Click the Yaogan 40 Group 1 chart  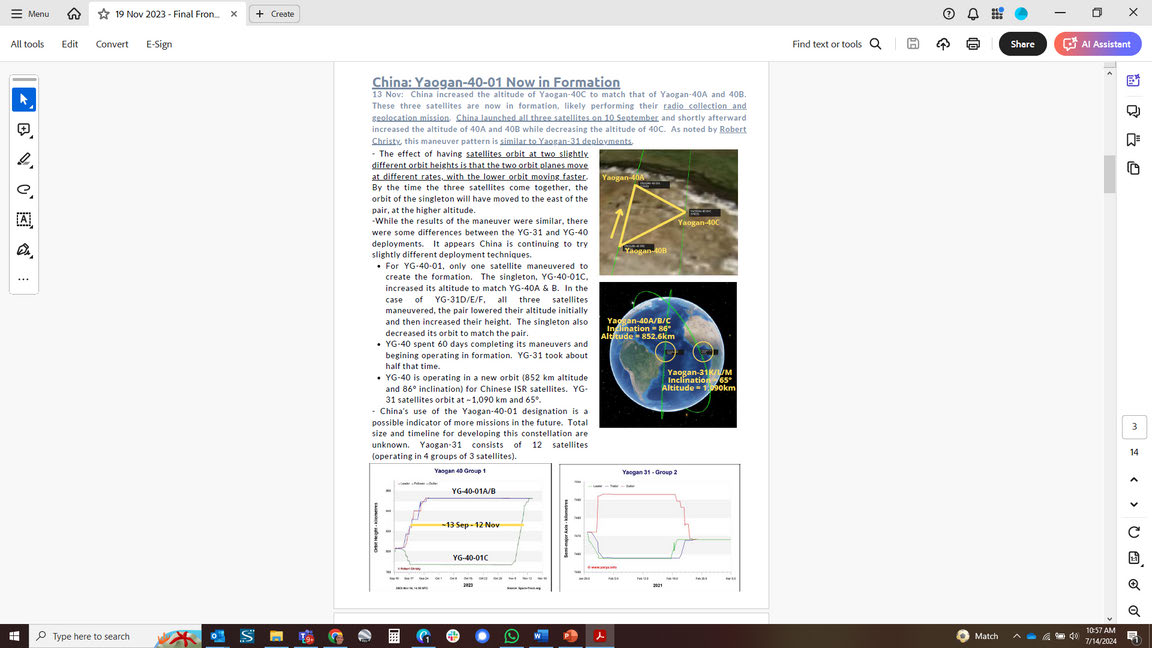click(x=461, y=528)
